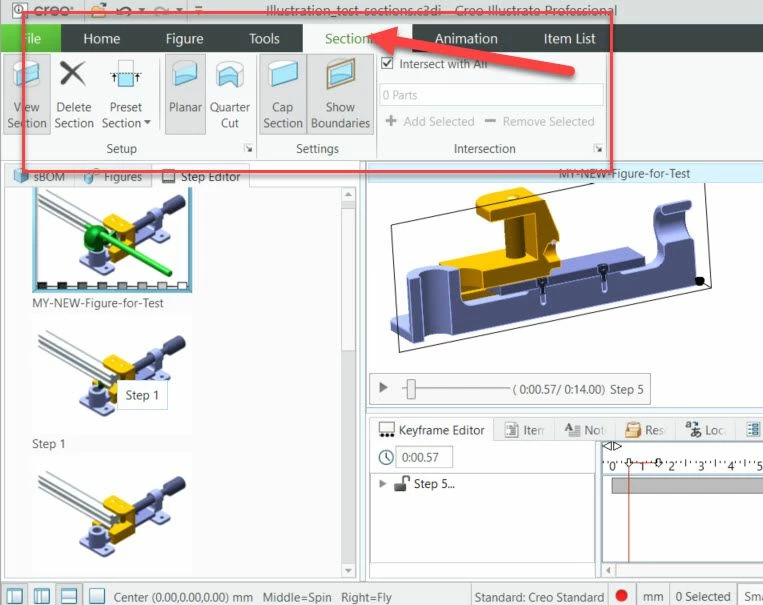Open the Step Editor panel tab

(x=201, y=176)
